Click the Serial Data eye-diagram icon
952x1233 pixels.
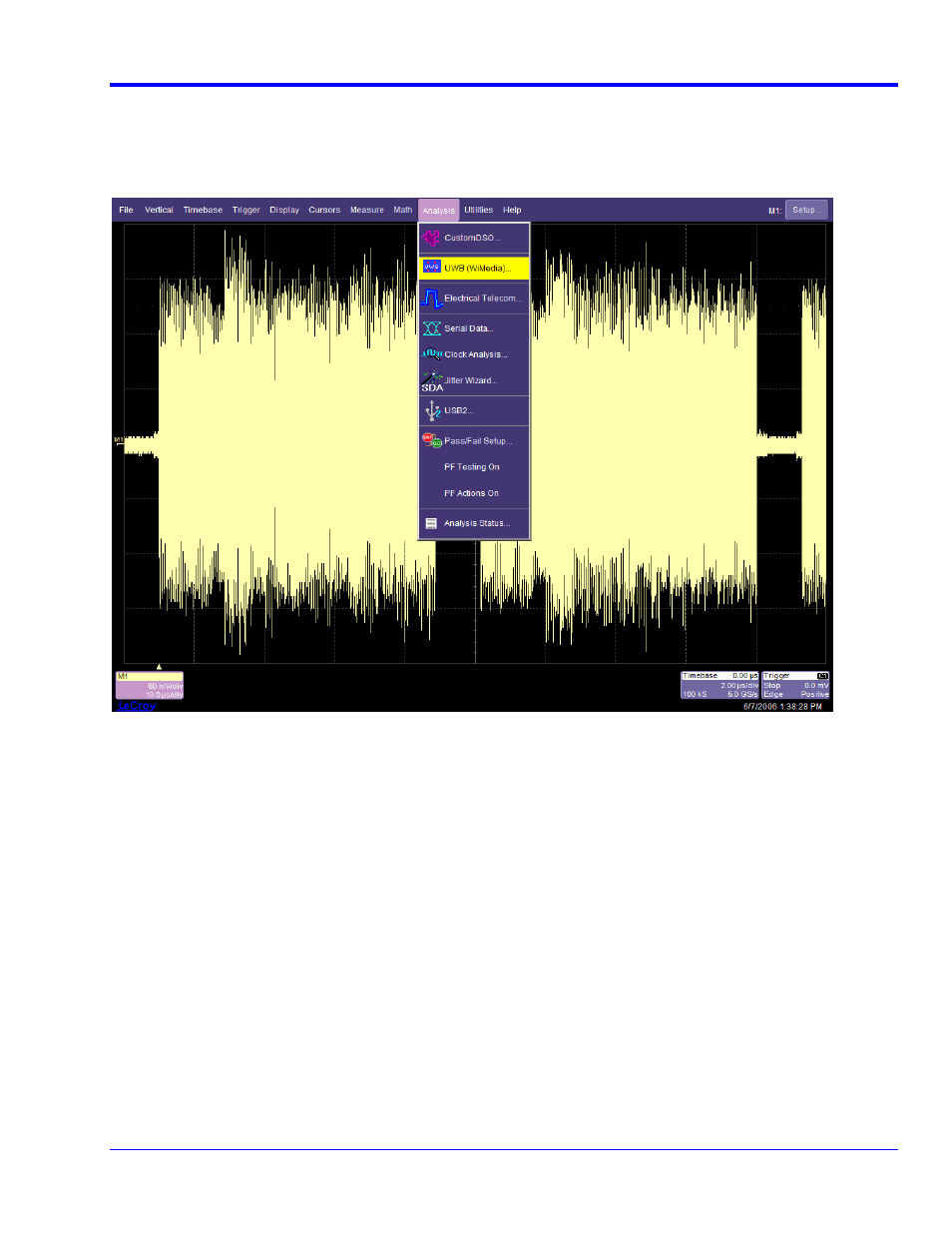click(x=431, y=328)
